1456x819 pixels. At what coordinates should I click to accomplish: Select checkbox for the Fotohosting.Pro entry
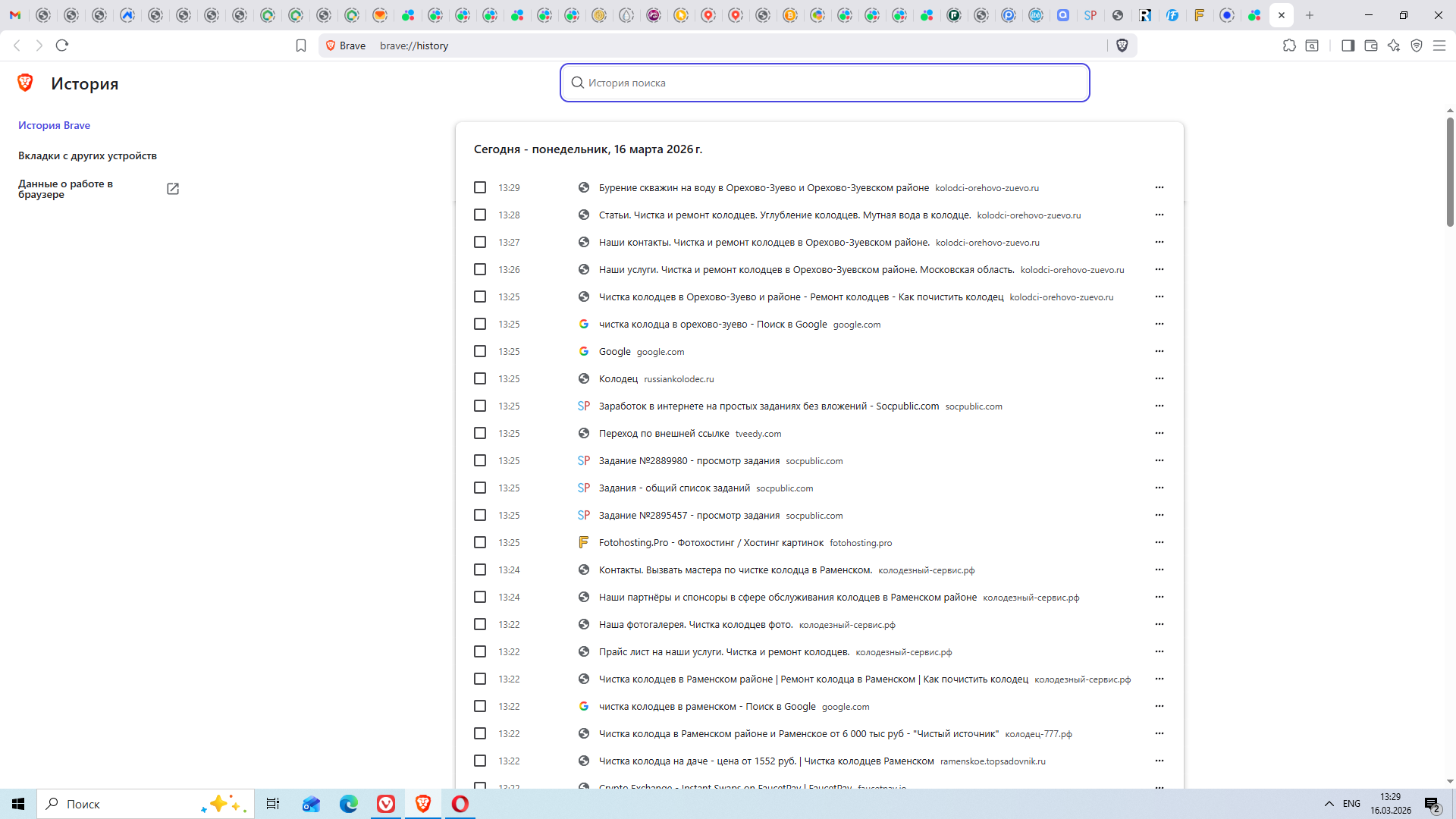click(x=480, y=542)
